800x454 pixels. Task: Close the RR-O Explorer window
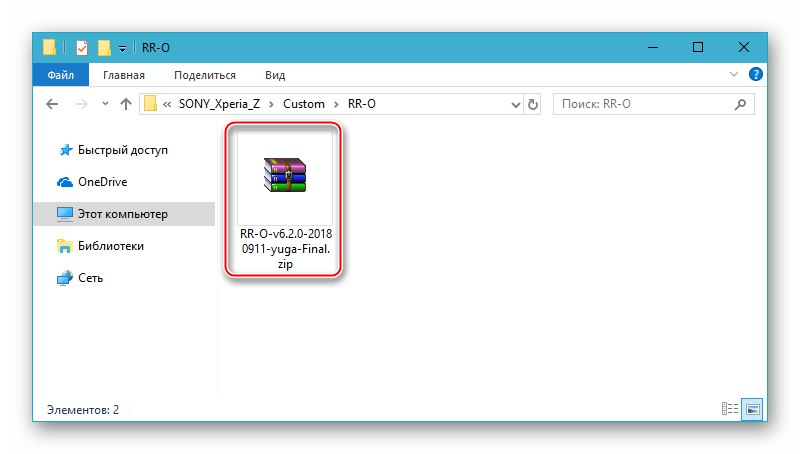pos(744,47)
